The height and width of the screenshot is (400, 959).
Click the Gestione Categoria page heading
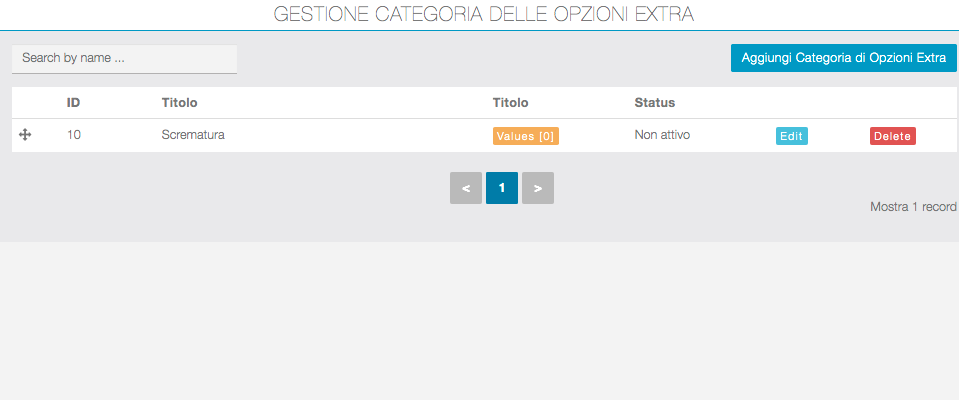[483, 15]
